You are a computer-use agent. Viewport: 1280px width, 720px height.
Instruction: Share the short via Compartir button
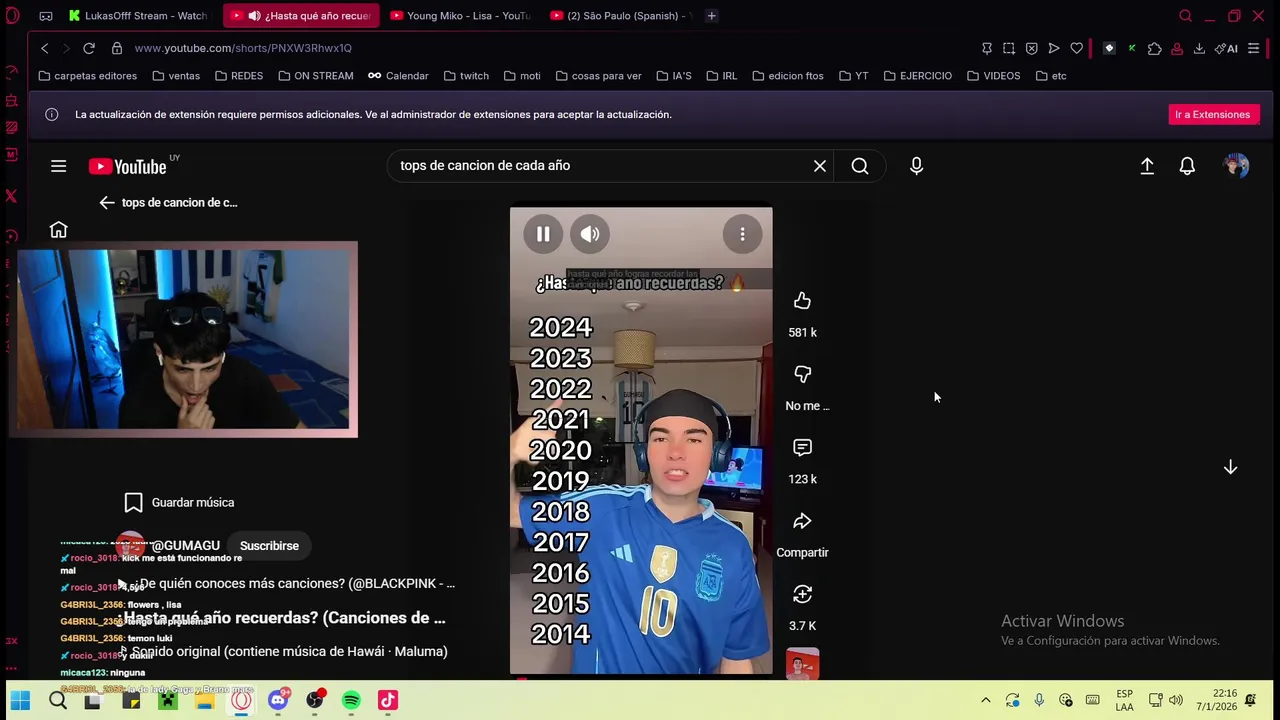[802, 521]
